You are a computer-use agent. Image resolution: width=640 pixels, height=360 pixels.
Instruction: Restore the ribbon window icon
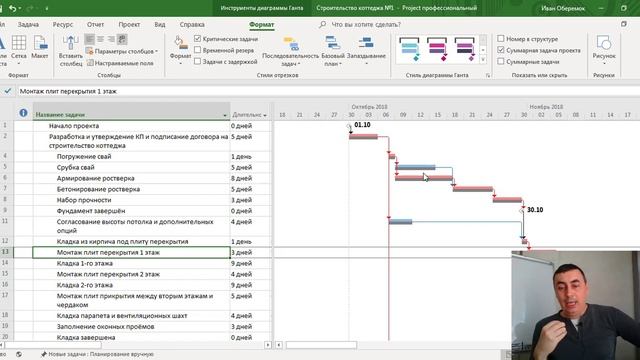click(x=624, y=24)
